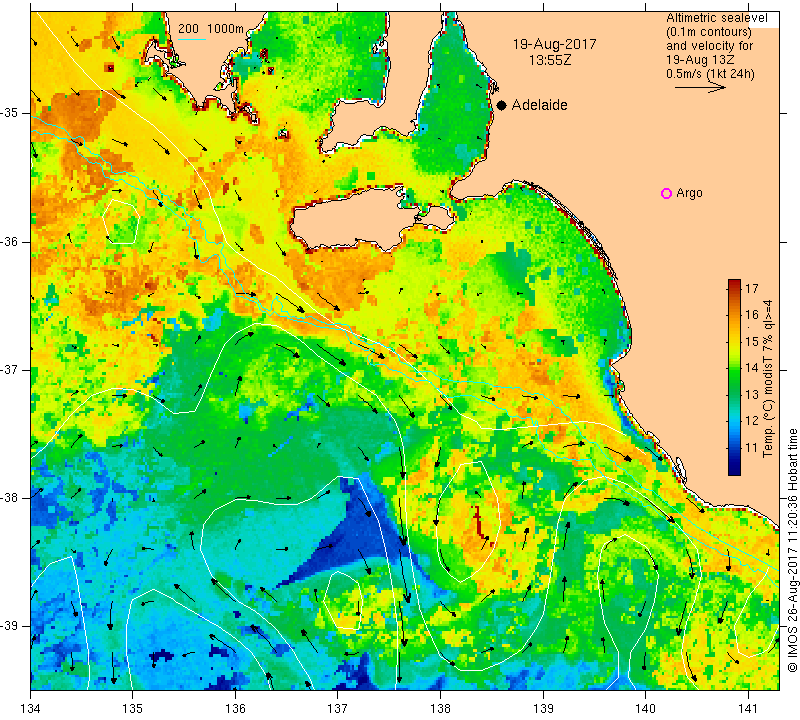Image resolution: width=800 pixels, height=720 pixels.
Task: Click the cyan 200m depth contour legend line
Action: click(191, 39)
